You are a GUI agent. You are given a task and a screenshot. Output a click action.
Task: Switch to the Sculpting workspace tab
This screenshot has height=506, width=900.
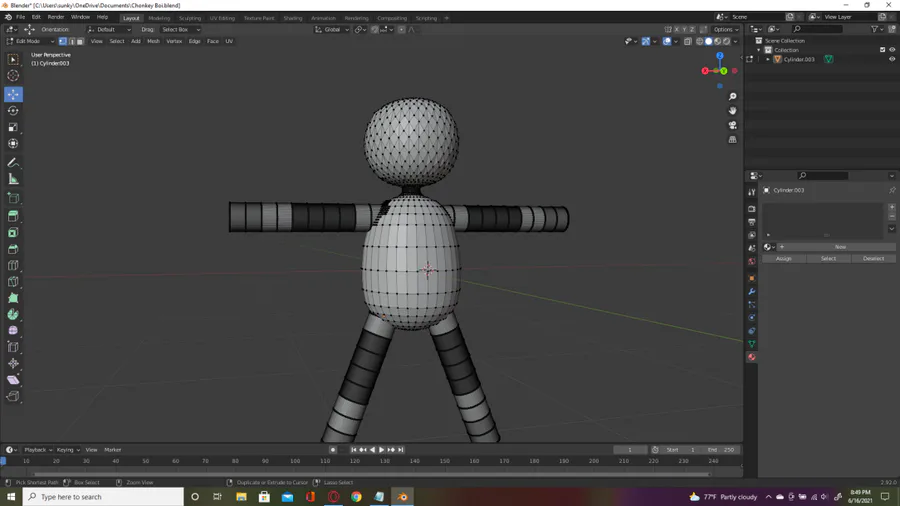(190, 18)
